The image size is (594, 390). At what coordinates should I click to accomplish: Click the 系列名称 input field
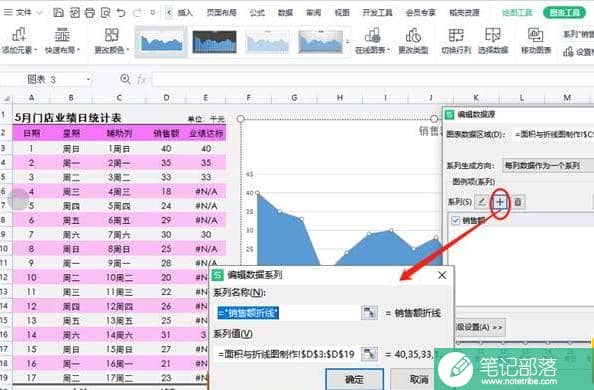point(288,313)
